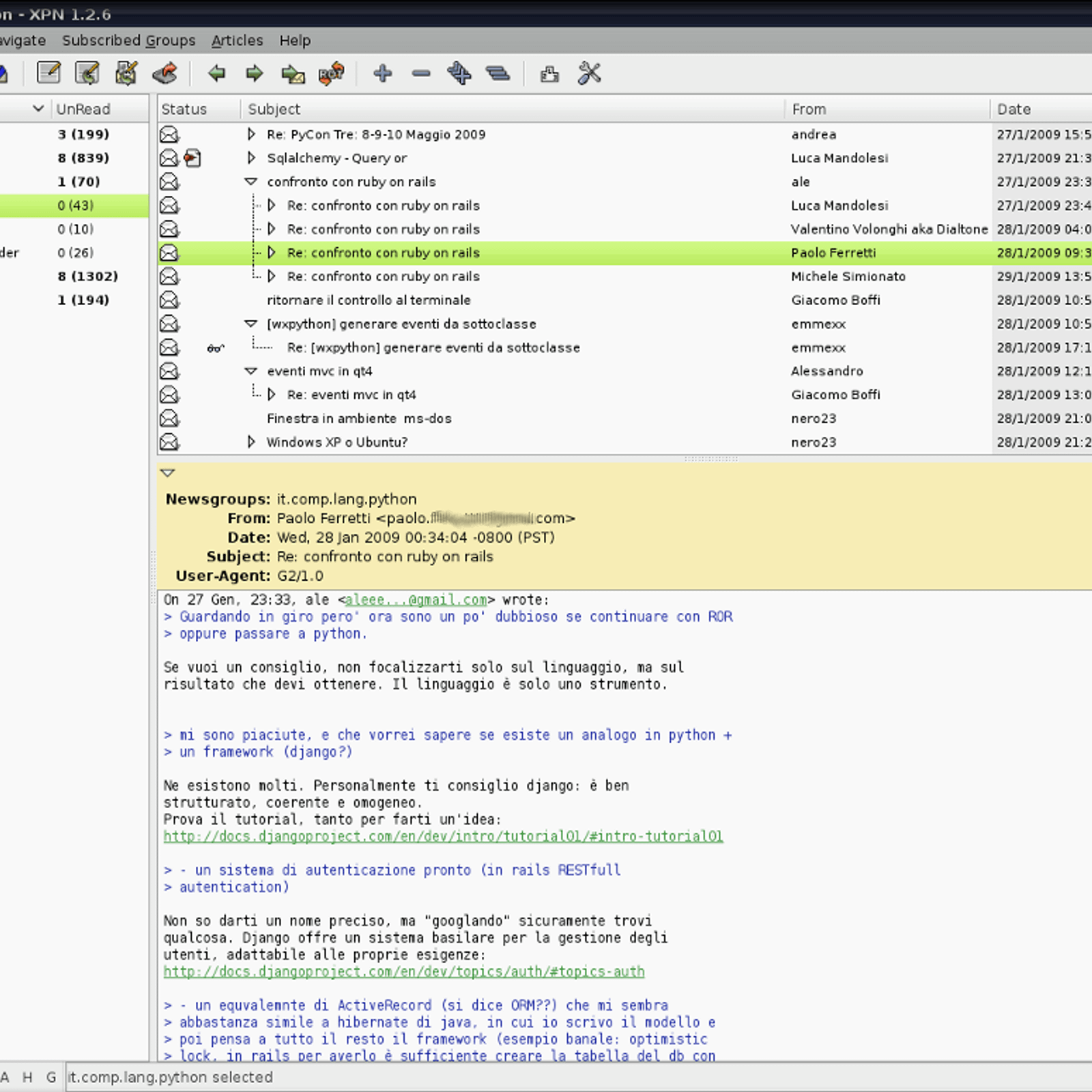This screenshot has height=1092, width=1092.
Task: Click status envelope of highlighted Paolo Ferretti row
Action: click(x=169, y=253)
